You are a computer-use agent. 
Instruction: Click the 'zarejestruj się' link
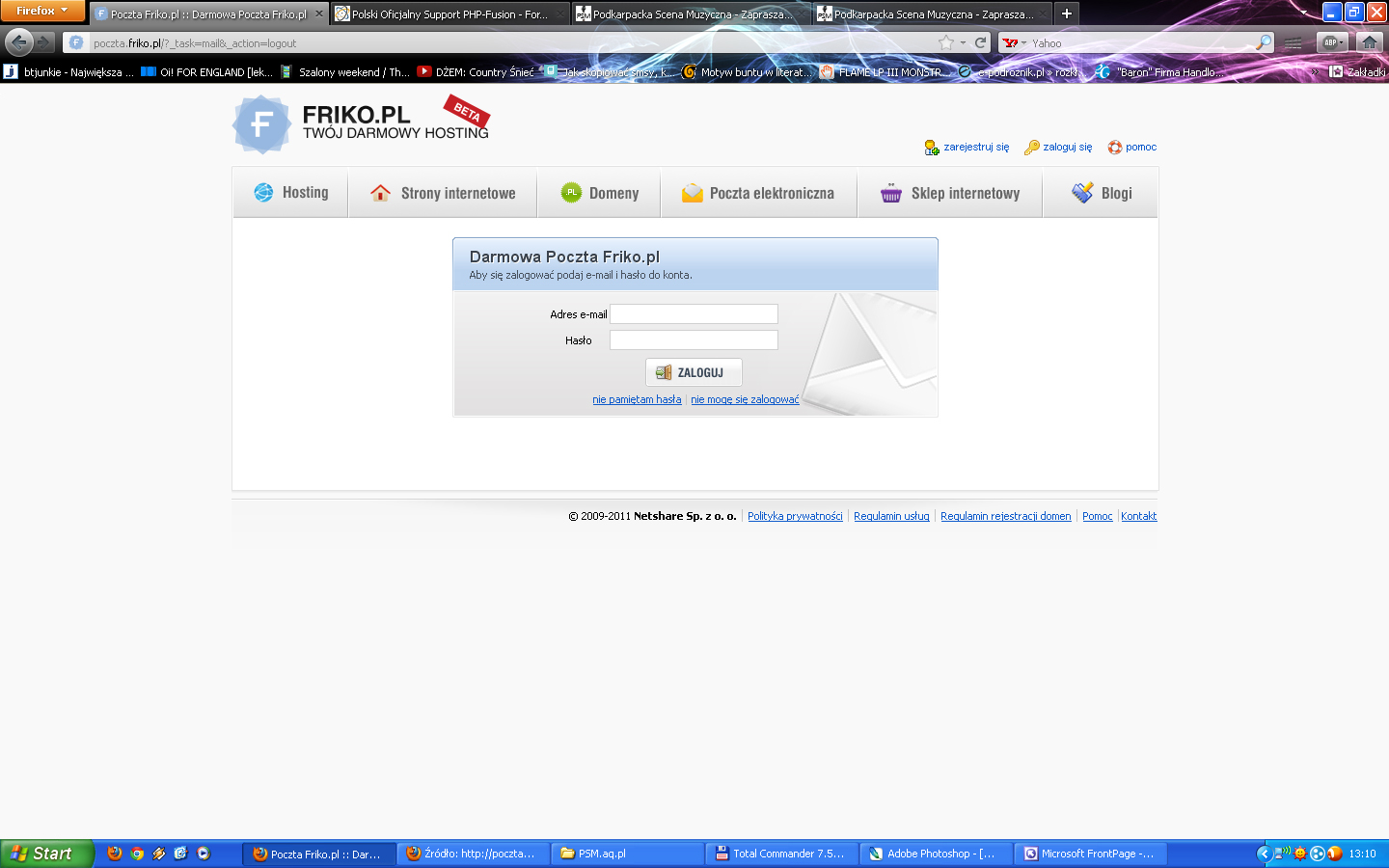(x=976, y=148)
